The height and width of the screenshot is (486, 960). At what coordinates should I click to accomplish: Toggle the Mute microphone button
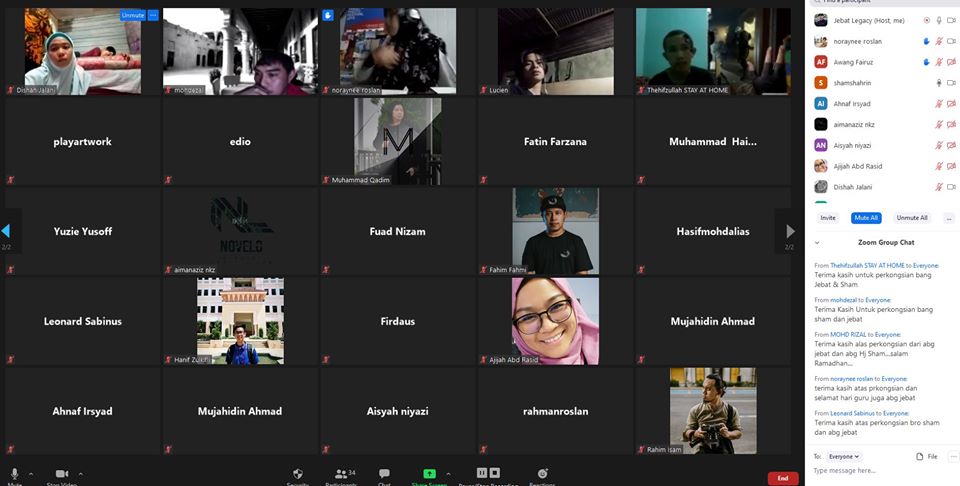pos(14,473)
